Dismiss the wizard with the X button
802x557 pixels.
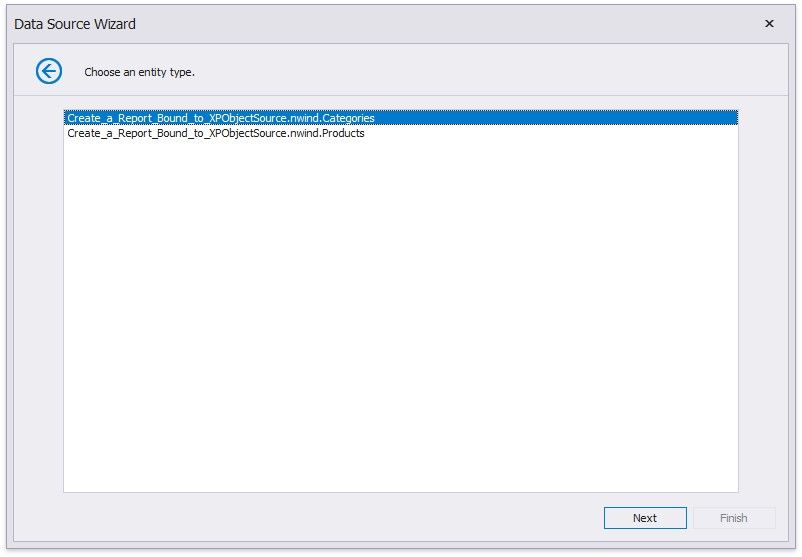(769, 23)
